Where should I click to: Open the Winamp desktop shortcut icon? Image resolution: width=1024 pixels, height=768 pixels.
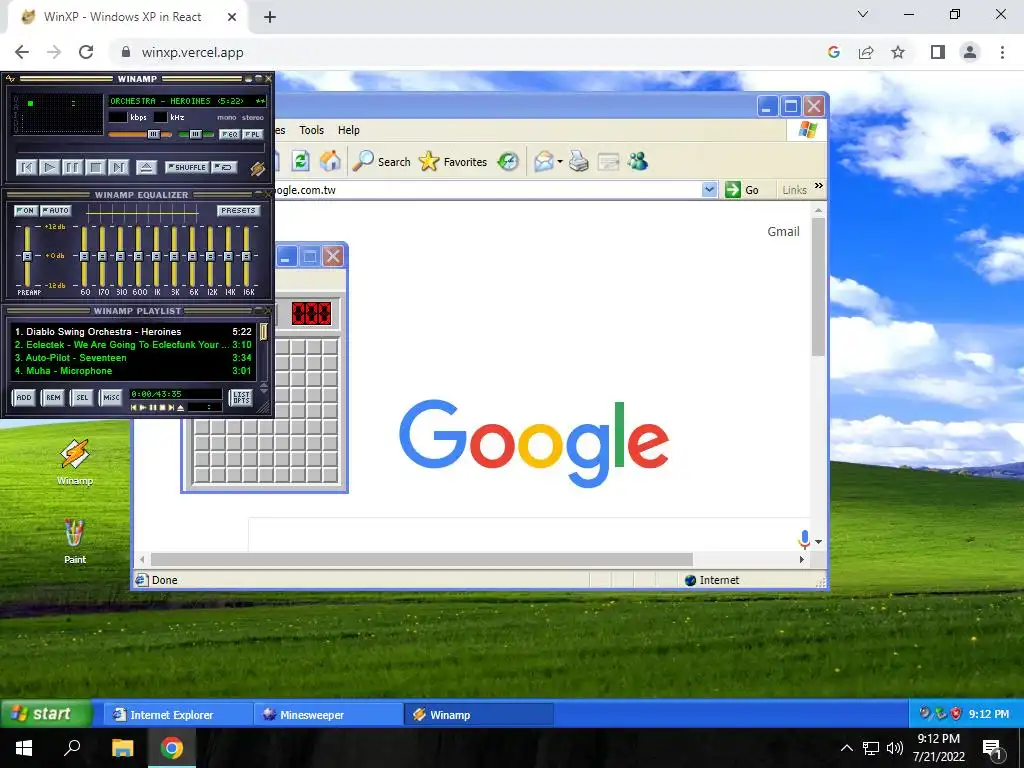click(x=74, y=462)
